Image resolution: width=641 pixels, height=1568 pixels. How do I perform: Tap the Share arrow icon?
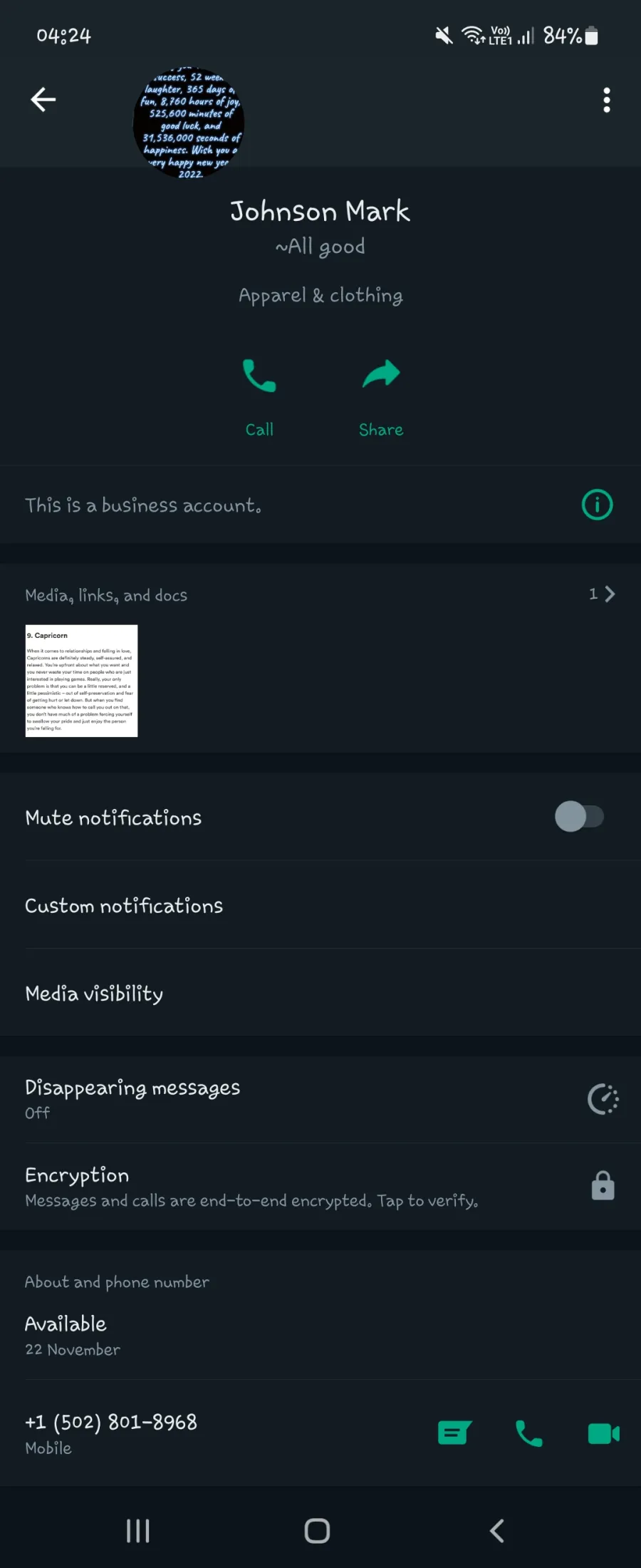click(381, 375)
